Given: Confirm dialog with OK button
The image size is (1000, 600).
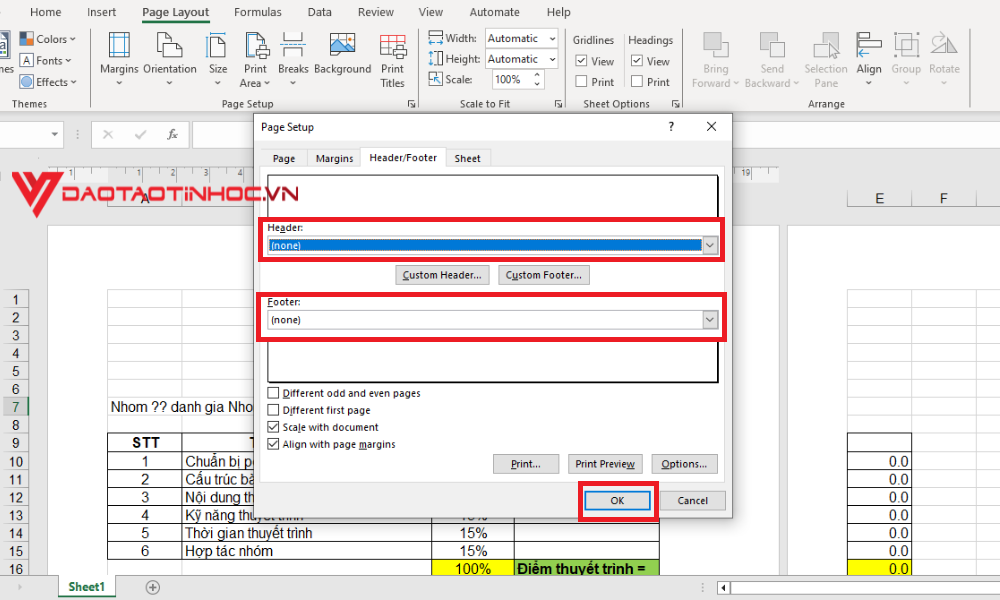Looking at the screenshot, I should [617, 501].
